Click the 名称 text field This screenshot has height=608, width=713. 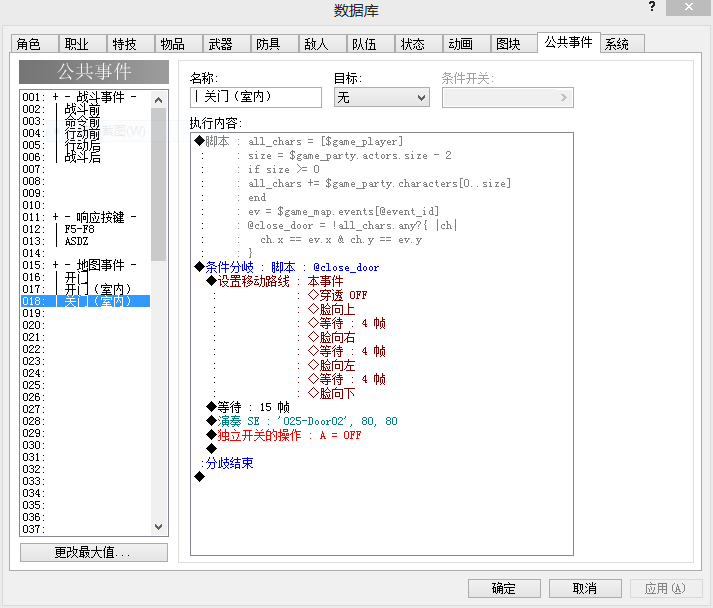click(256, 97)
